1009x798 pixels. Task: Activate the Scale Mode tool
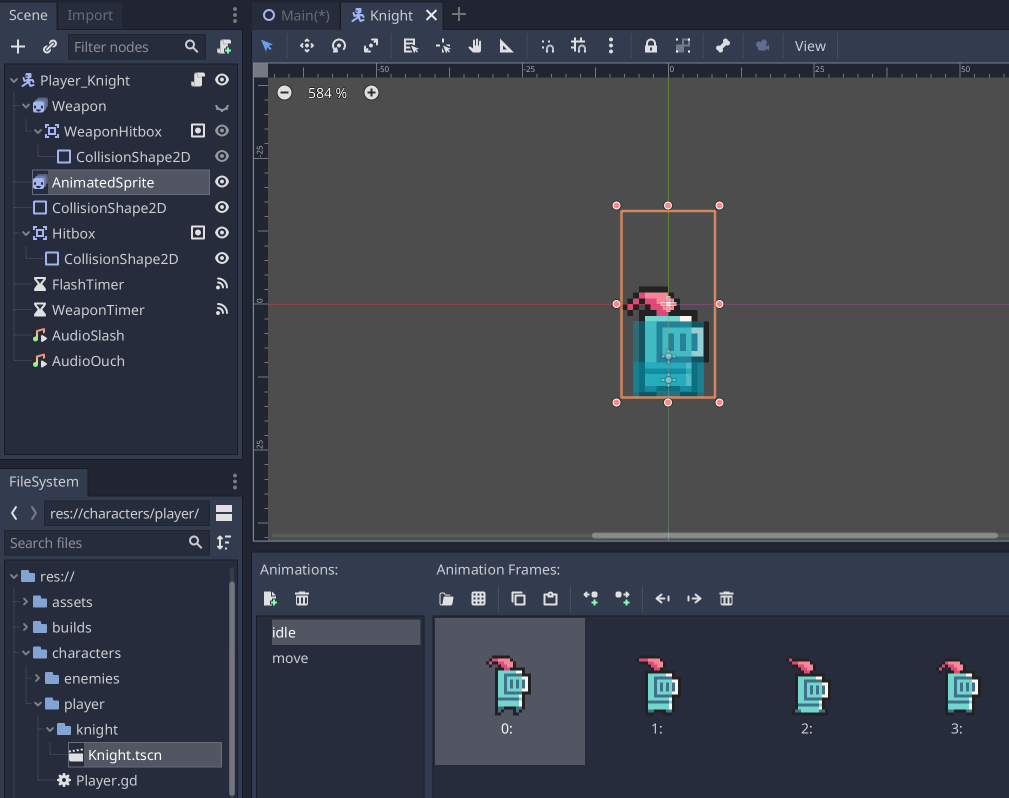click(371, 46)
